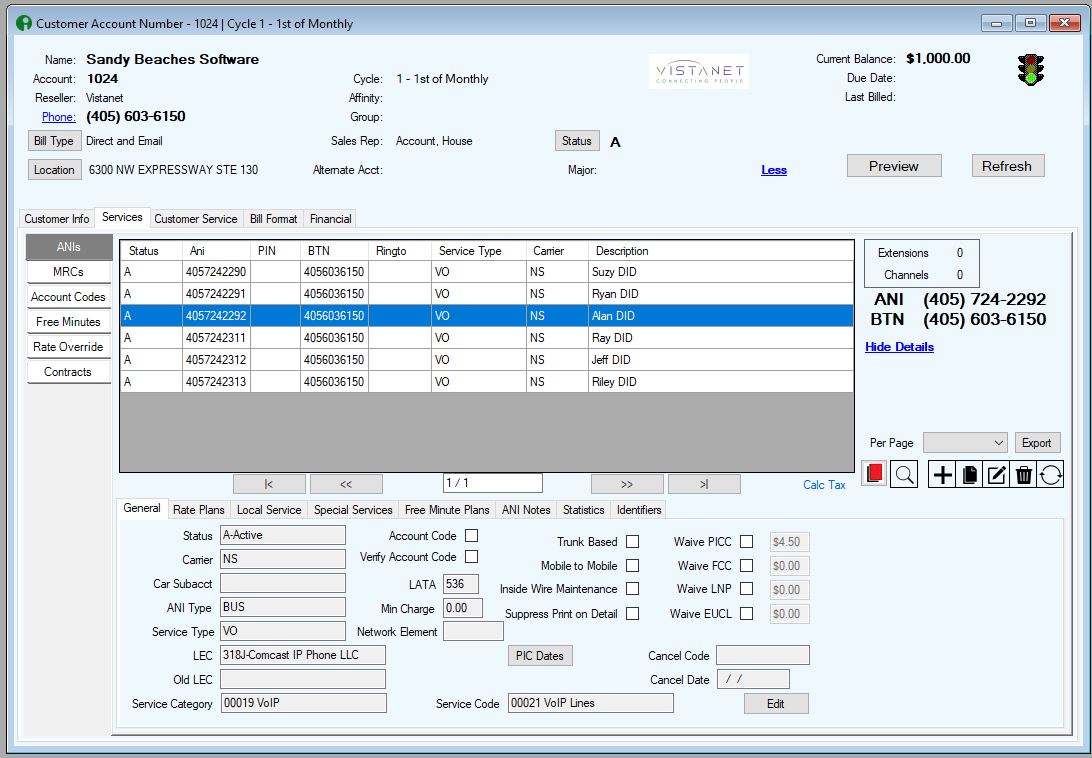Open the Free Minute Plans sub-tab

pyautogui.click(x=447, y=510)
